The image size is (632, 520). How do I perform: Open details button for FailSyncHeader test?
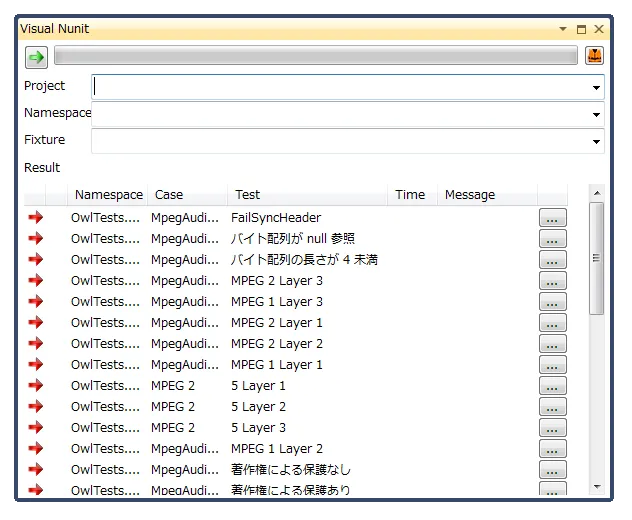(552, 218)
